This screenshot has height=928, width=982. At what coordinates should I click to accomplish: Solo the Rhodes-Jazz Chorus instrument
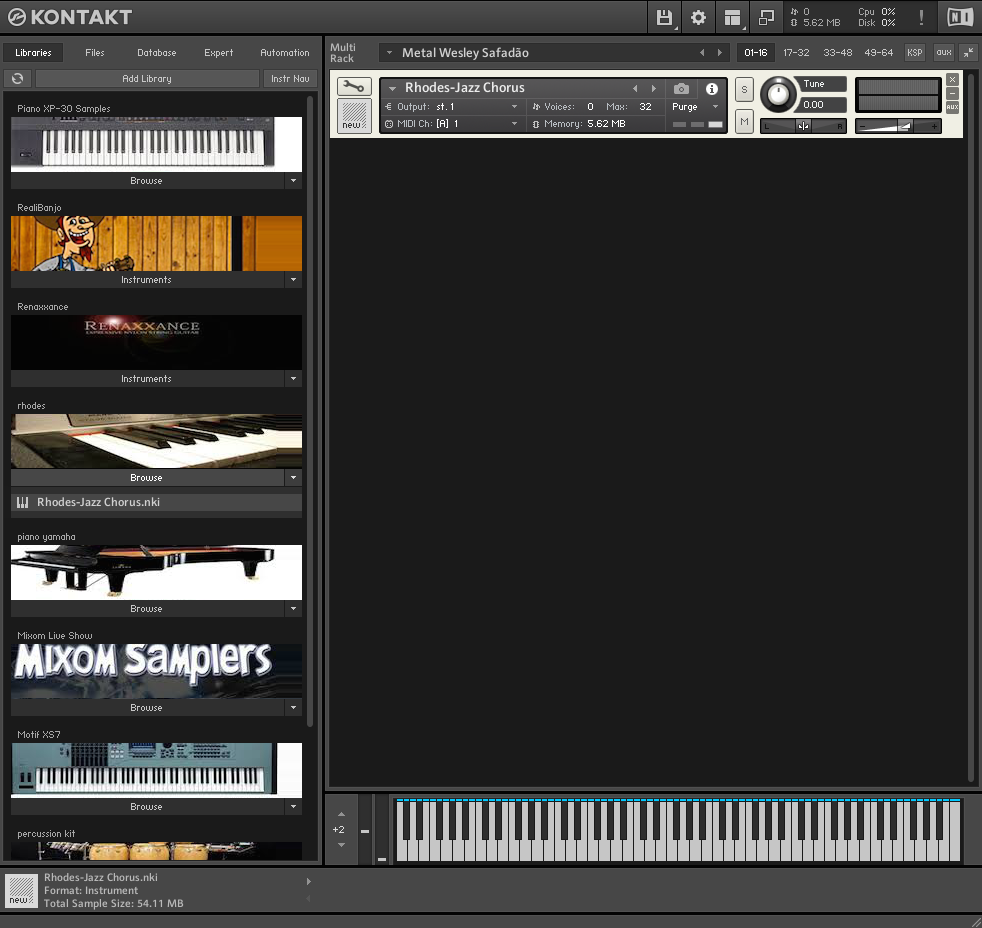(x=744, y=90)
